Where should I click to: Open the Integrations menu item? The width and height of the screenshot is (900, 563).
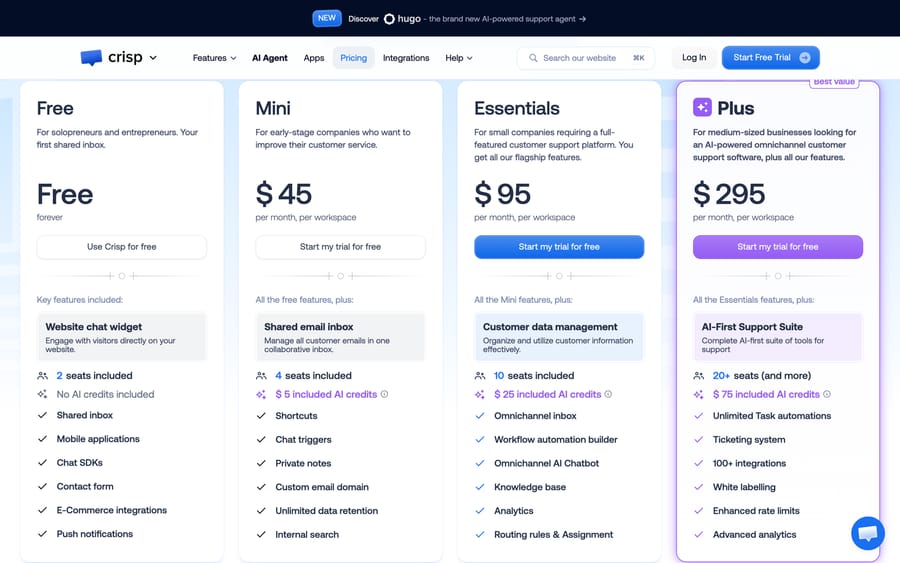tap(406, 58)
